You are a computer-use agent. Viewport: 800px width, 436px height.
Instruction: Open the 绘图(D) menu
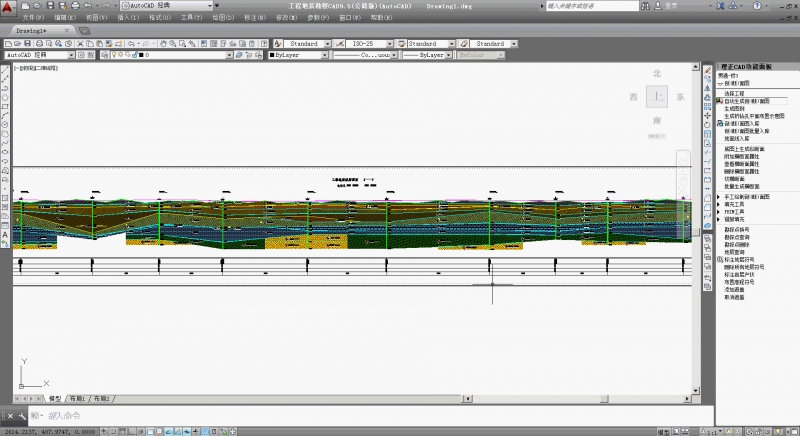point(223,18)
